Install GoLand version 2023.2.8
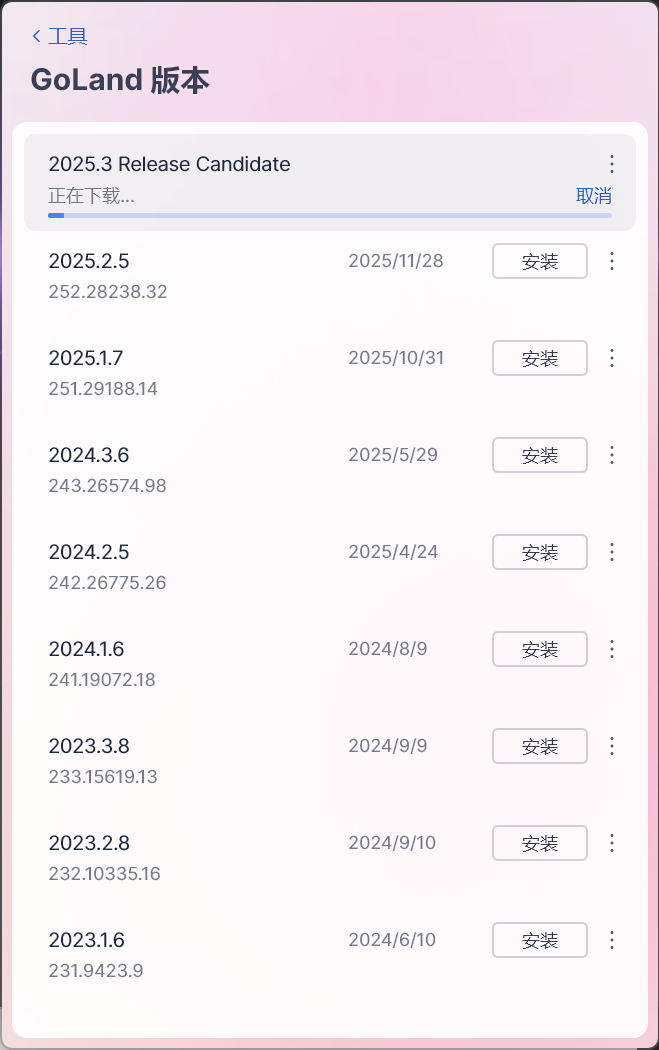 click(539, 844)
